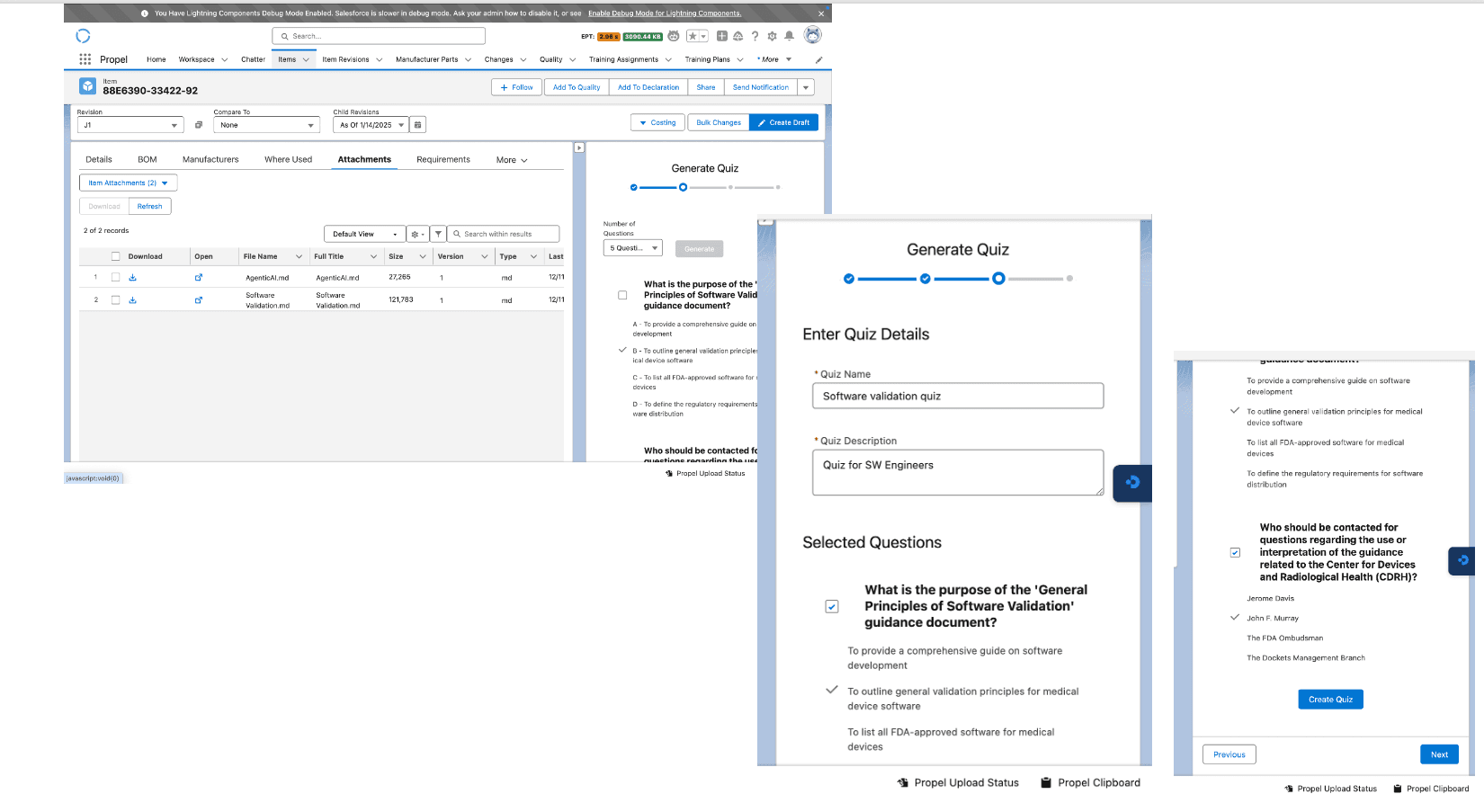Dismiss the debug mode banner with X
1484x812 pixels.
(x=821, y=13)
